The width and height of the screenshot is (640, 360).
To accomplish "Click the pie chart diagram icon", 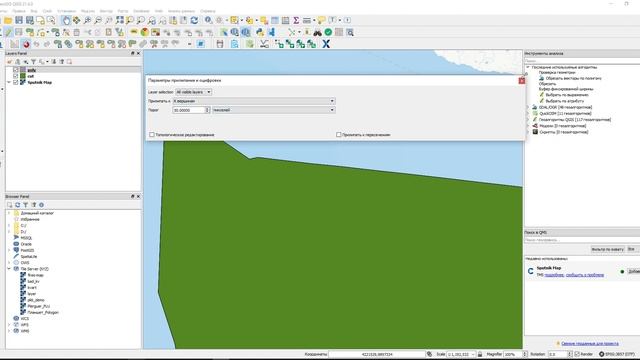I will click(144, 32).
